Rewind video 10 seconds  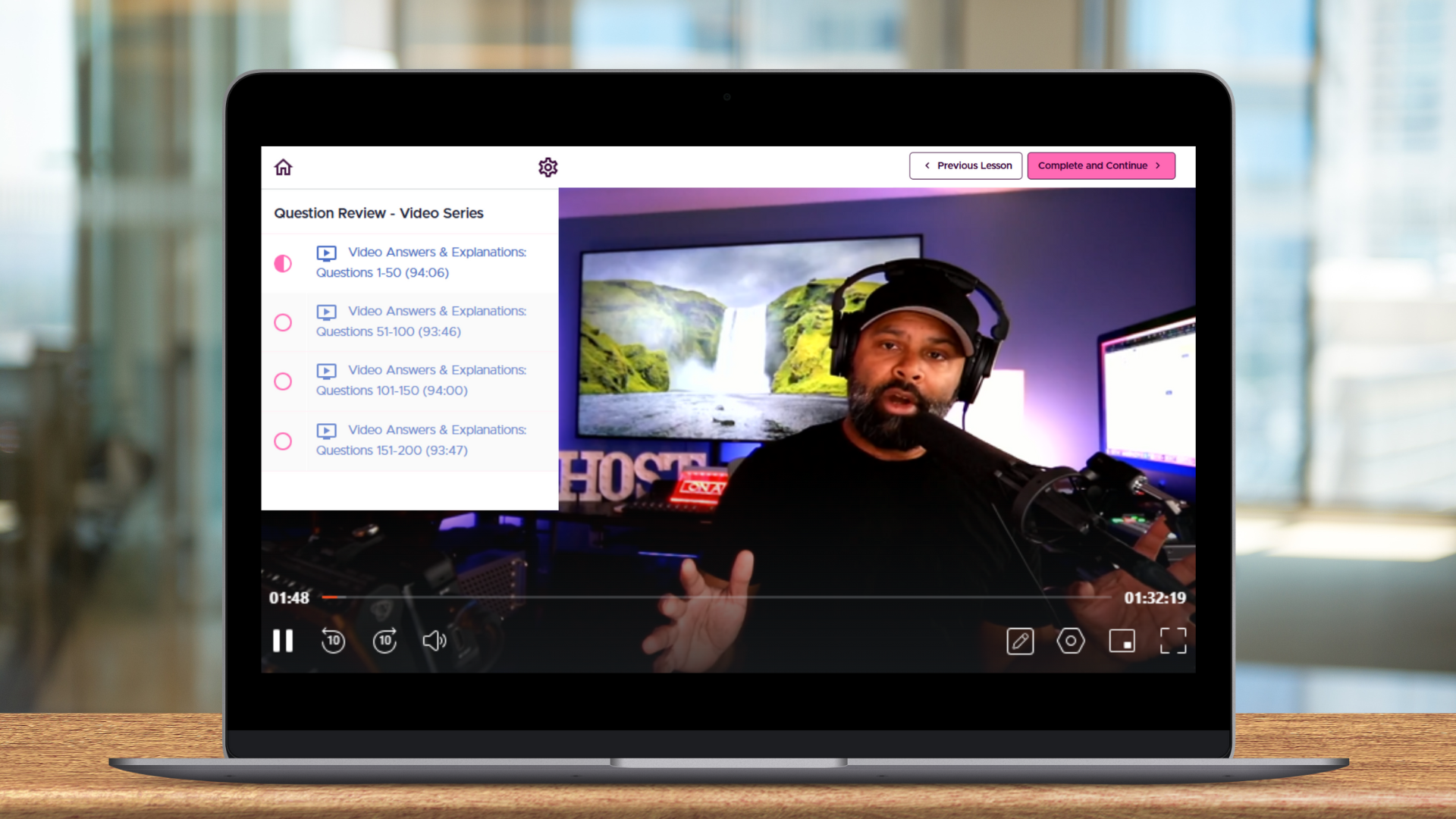pyautogui.click(x=333, y=641)
